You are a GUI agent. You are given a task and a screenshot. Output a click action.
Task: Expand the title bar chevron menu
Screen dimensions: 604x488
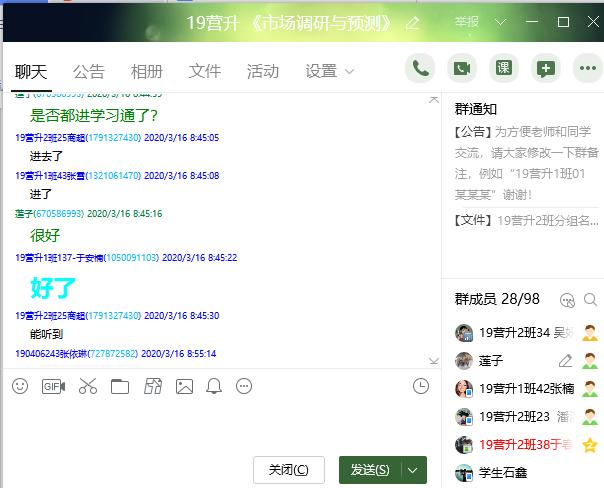point(501,22)
